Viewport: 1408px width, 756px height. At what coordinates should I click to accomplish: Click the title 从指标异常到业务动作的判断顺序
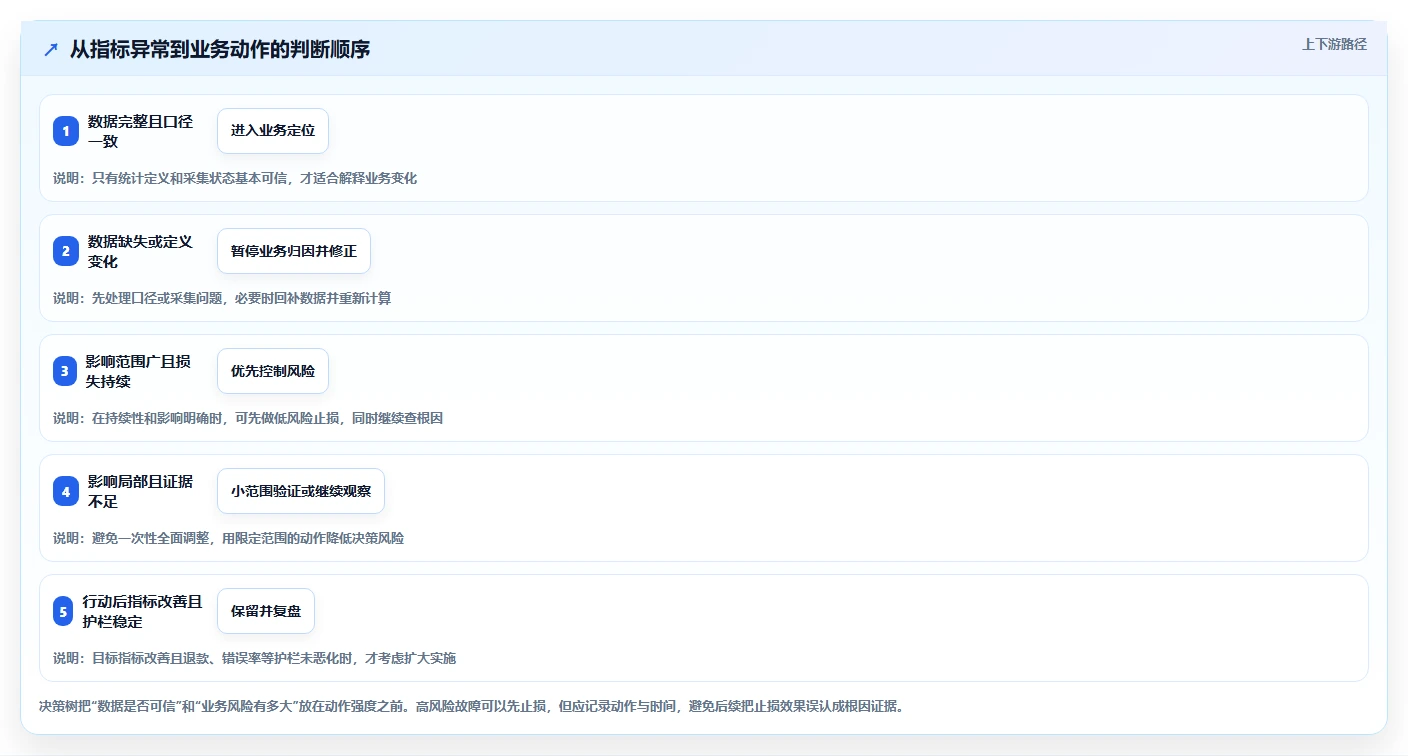(220, 49)
